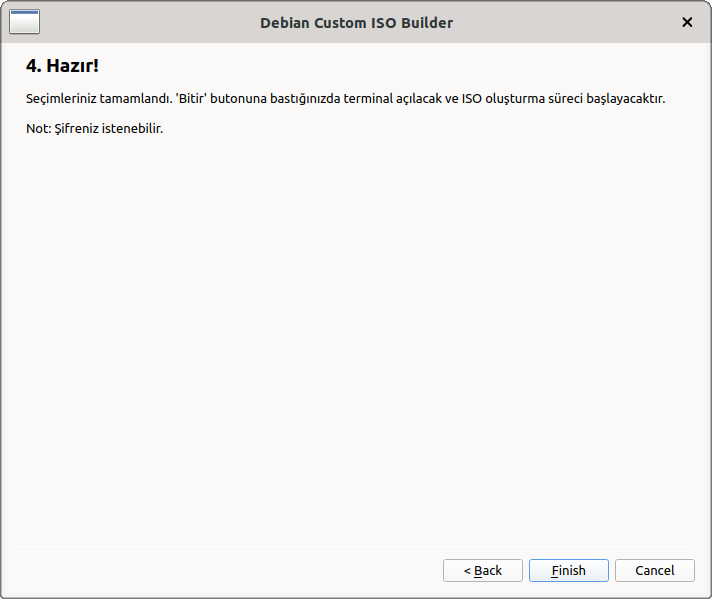The width and height of the screenshot is (712, 599).
Task: Click the 'Not: Şifreniz istenebilir.' note
Action: (x=94, y=129)
